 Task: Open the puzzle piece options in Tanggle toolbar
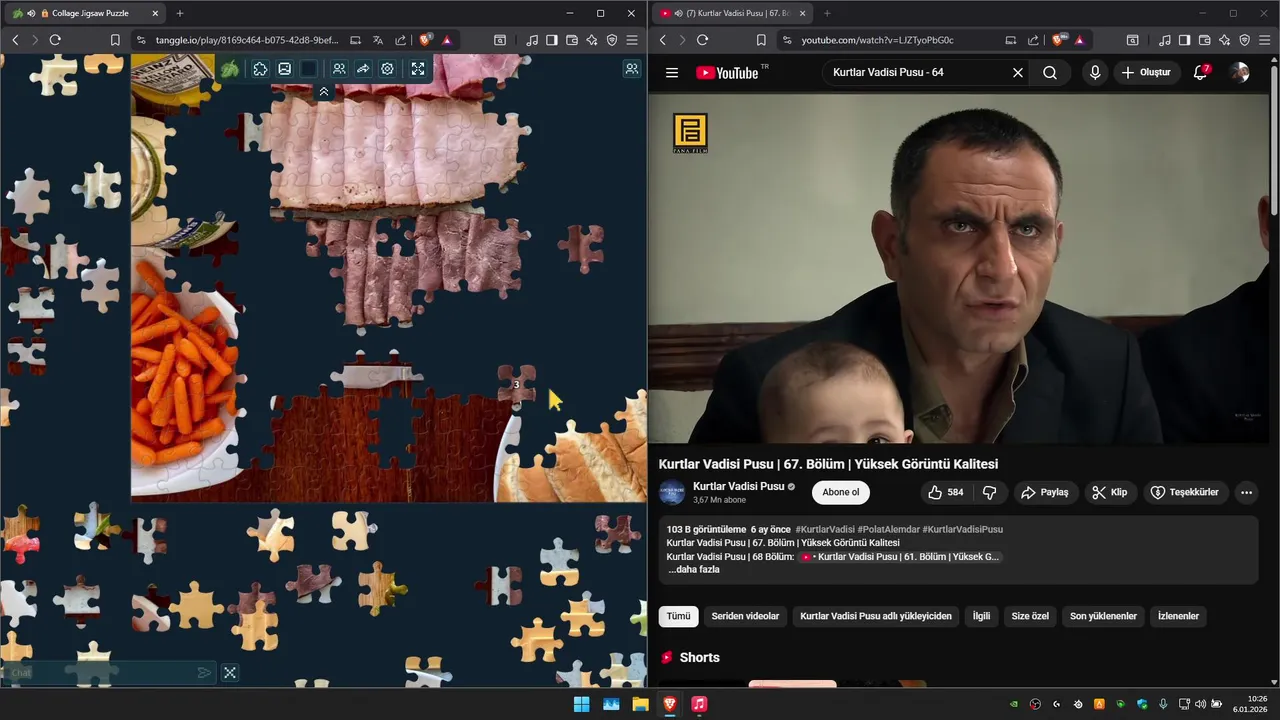(x=260, y=69)
